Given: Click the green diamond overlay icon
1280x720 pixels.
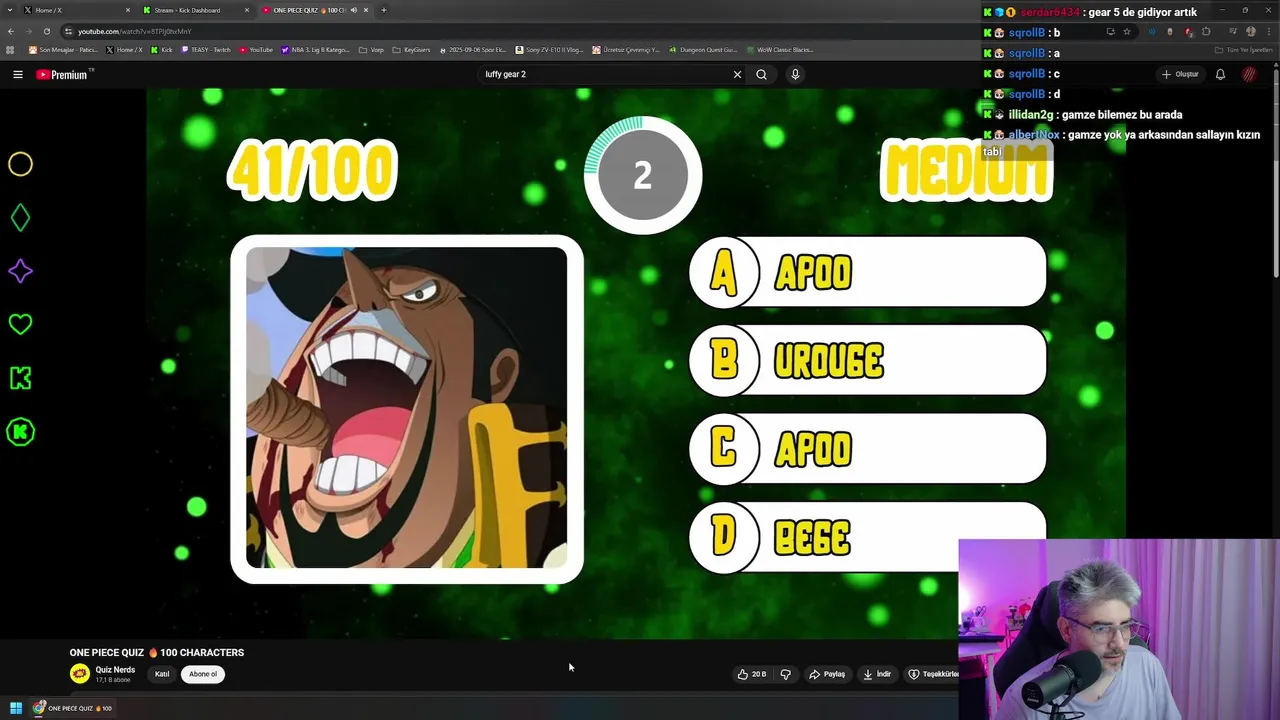Looking at the screenshot, I should pos(20,217).
